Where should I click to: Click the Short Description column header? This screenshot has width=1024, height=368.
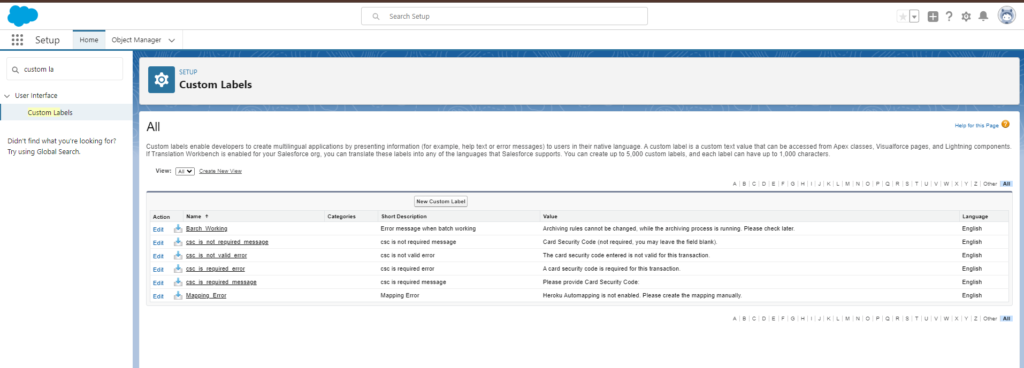(x=404, y=216)
